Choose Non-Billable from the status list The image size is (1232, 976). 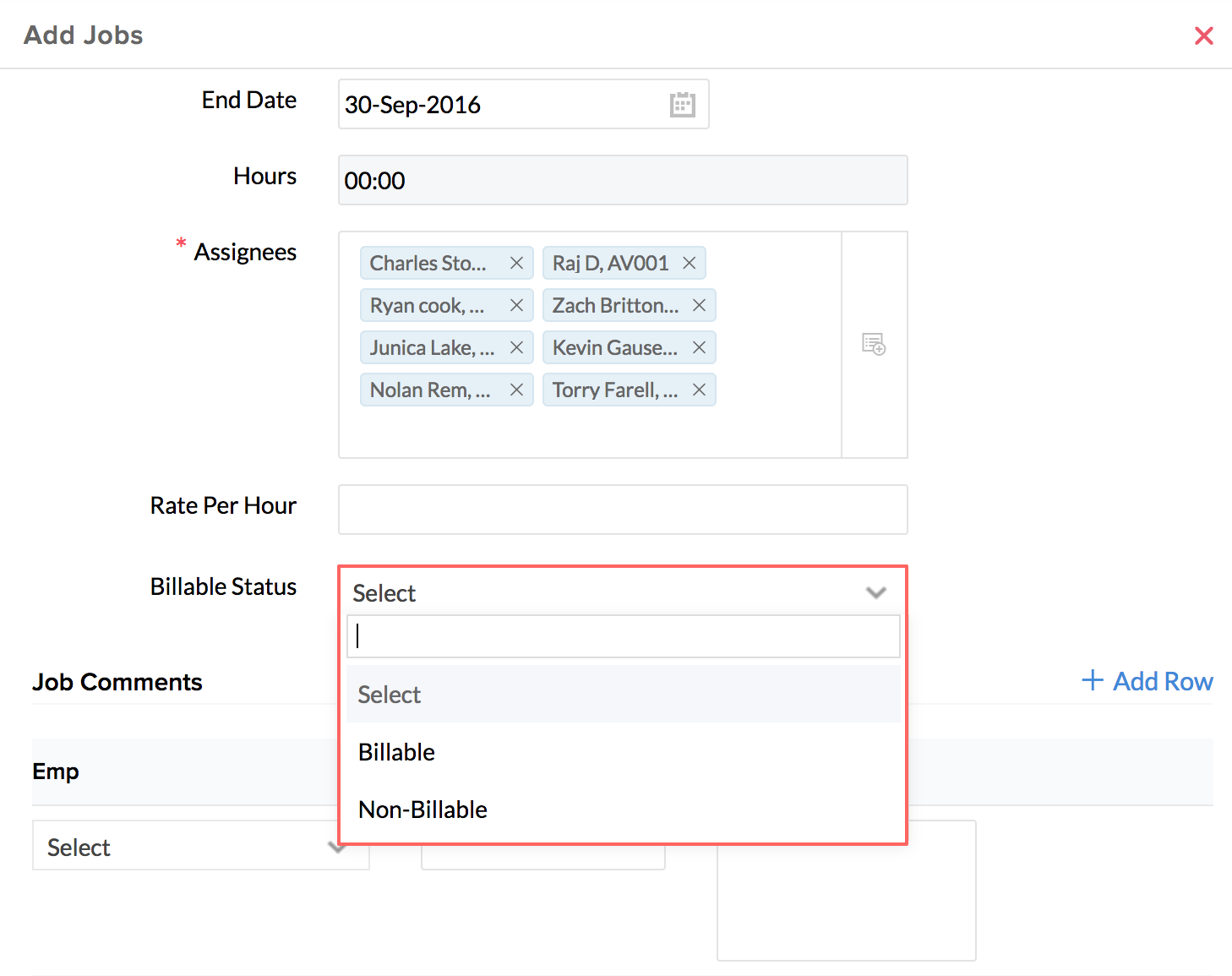422,810
